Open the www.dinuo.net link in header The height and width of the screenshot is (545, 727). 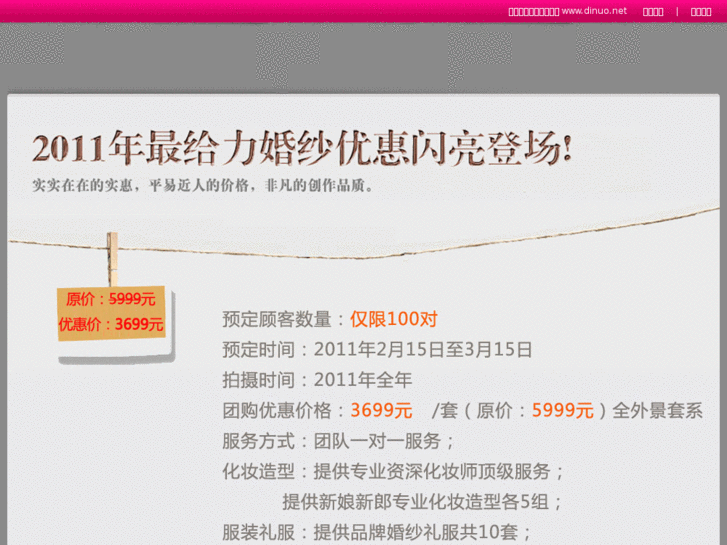pyautogui.click(x=593, y=11)
